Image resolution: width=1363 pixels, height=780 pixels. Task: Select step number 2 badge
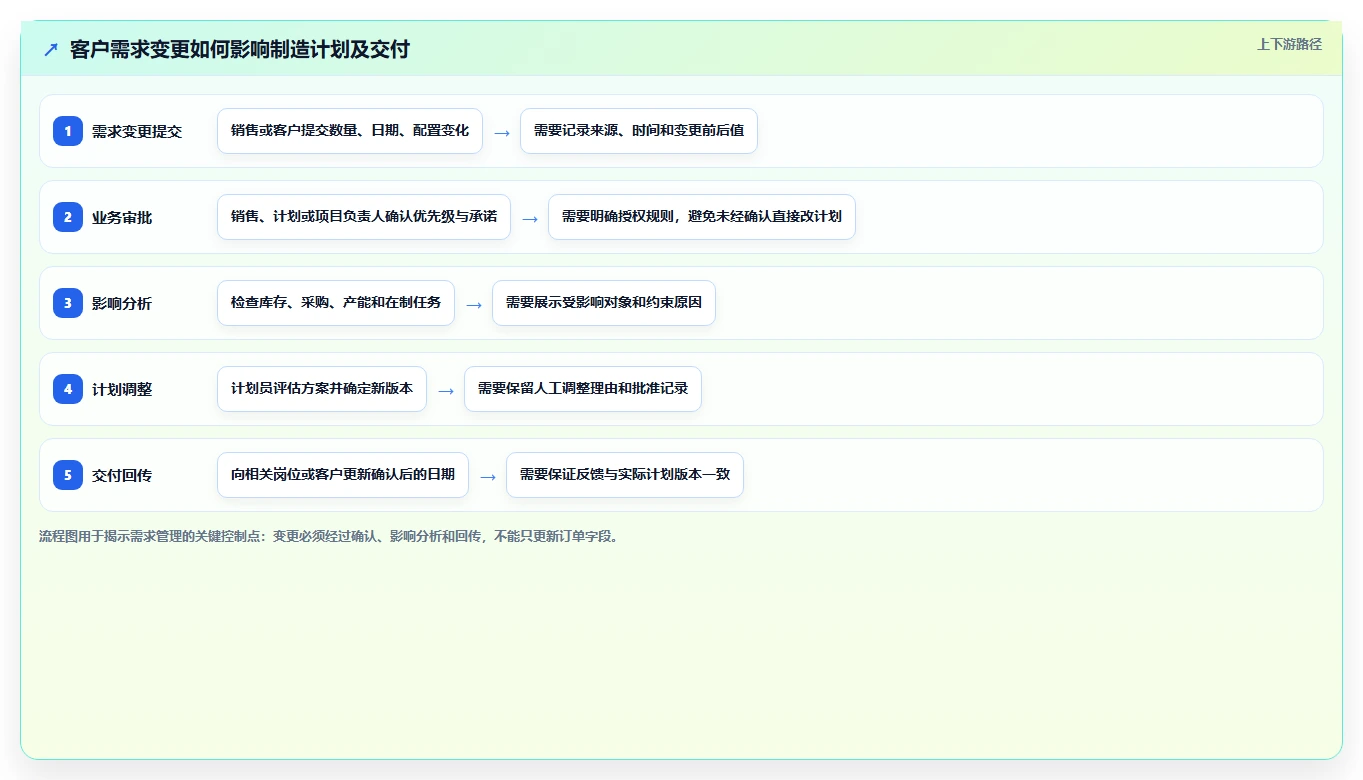(x=68, y=217)
